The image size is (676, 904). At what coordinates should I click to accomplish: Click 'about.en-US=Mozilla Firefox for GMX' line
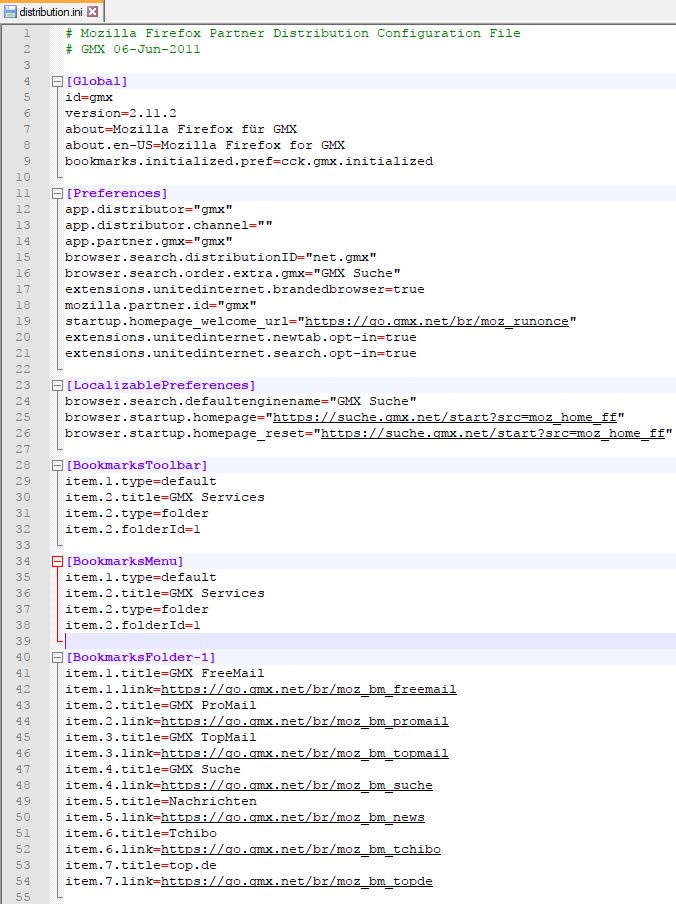(205, 145)
